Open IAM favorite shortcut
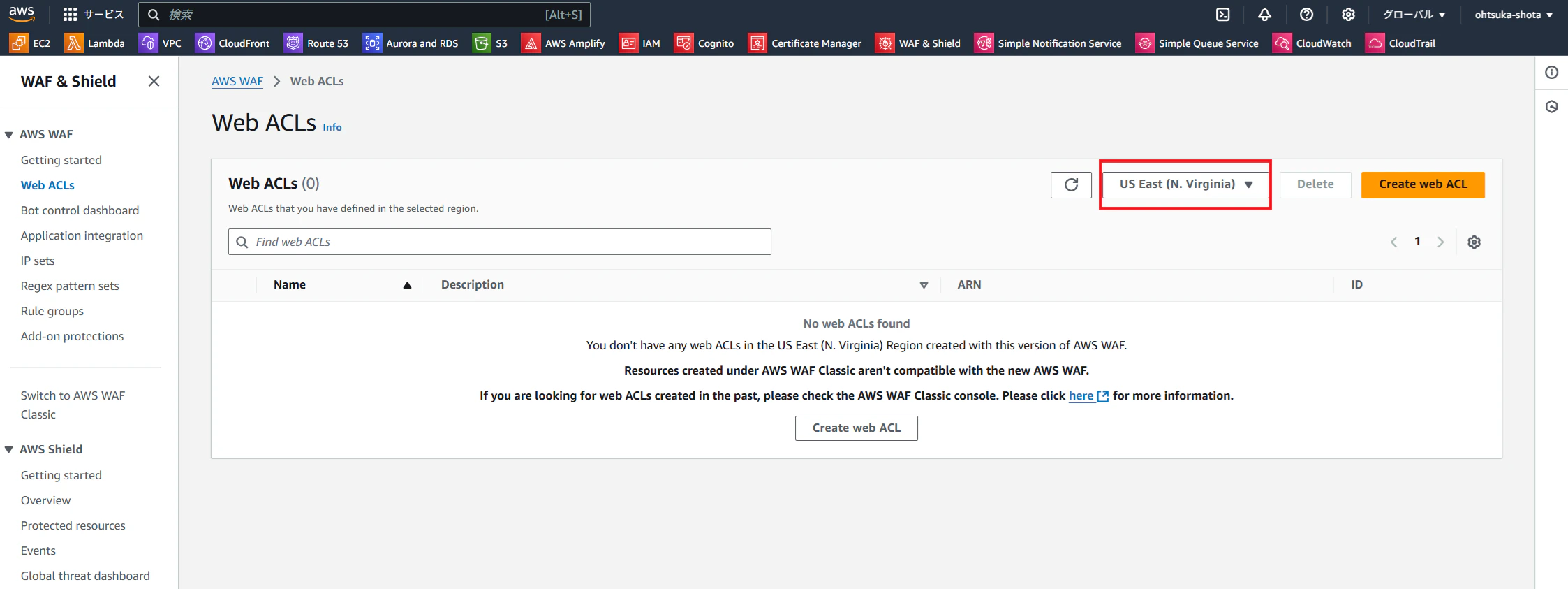This screenshot has width=1568, height=589. point(639,43)
